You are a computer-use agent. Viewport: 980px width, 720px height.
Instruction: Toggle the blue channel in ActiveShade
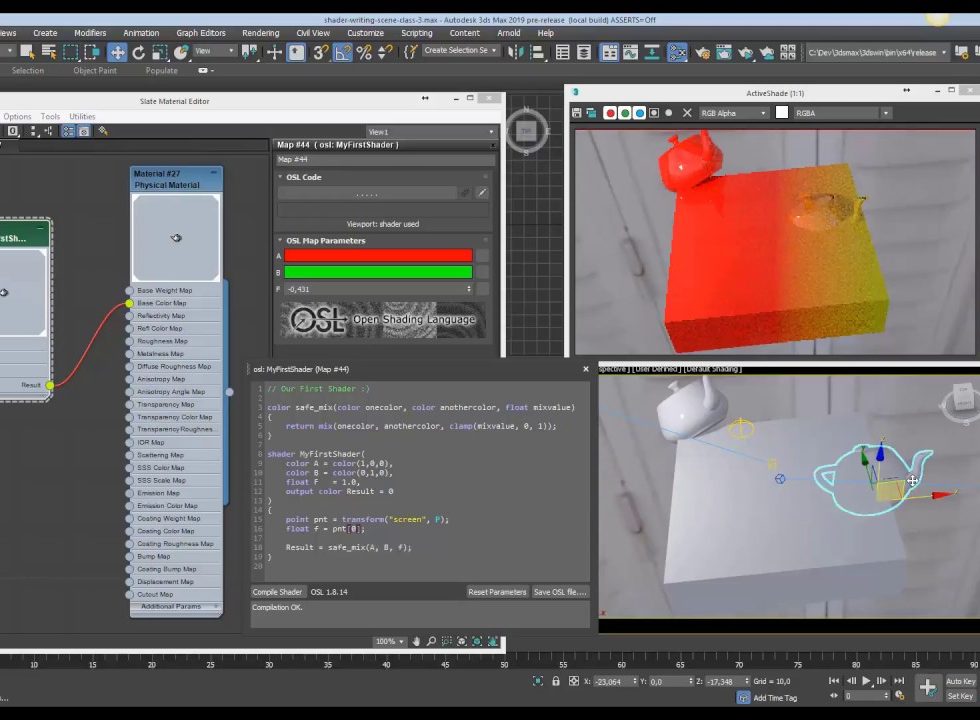(639, 113)
